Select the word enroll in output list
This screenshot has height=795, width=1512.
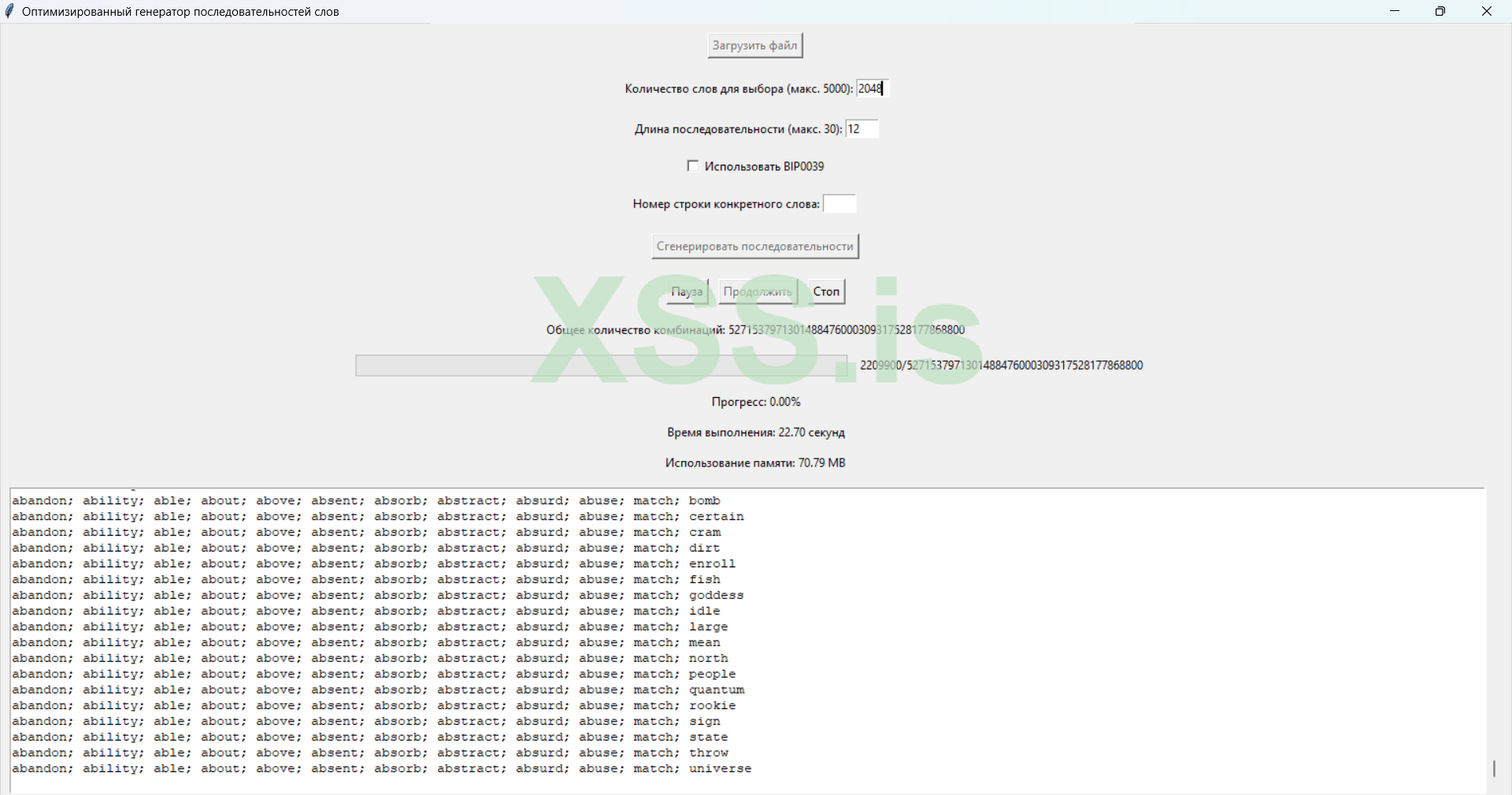pos(713,564)
